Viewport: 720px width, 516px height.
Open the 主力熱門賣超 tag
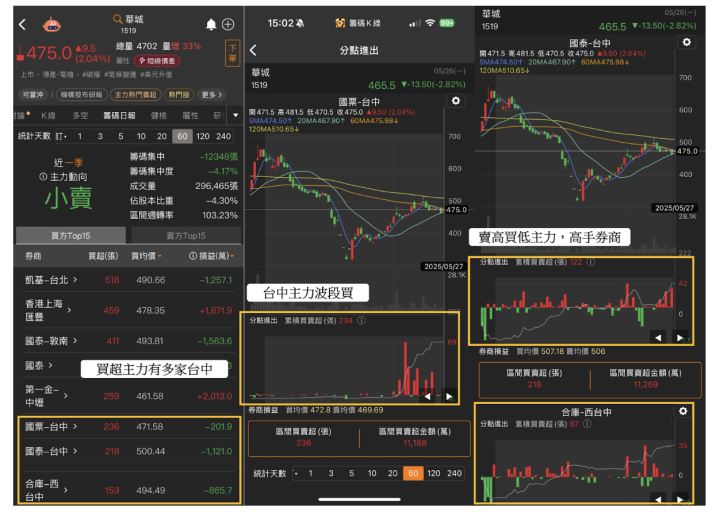[135, 95]
